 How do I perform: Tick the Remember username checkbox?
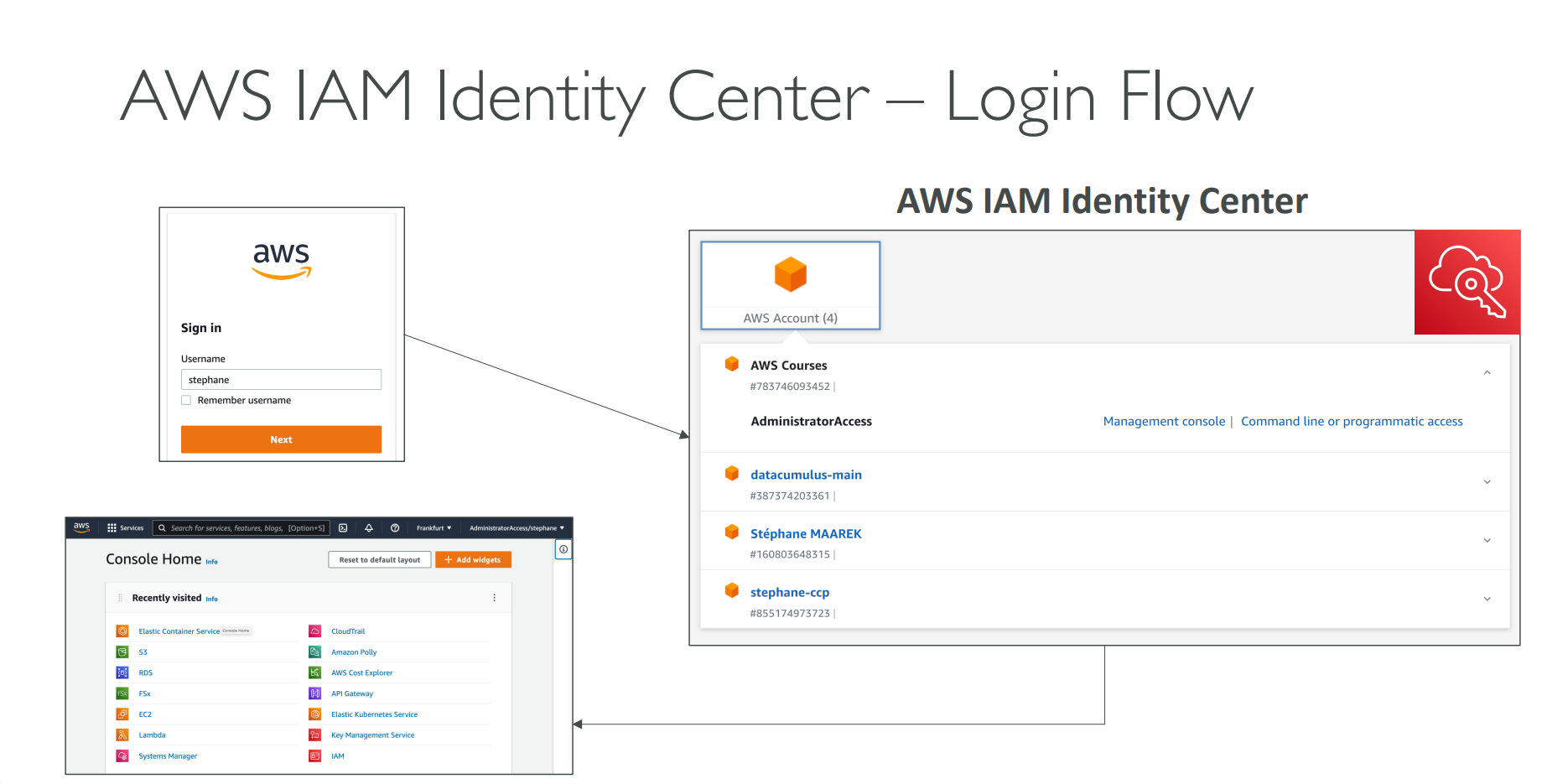[x=186, y=401]
